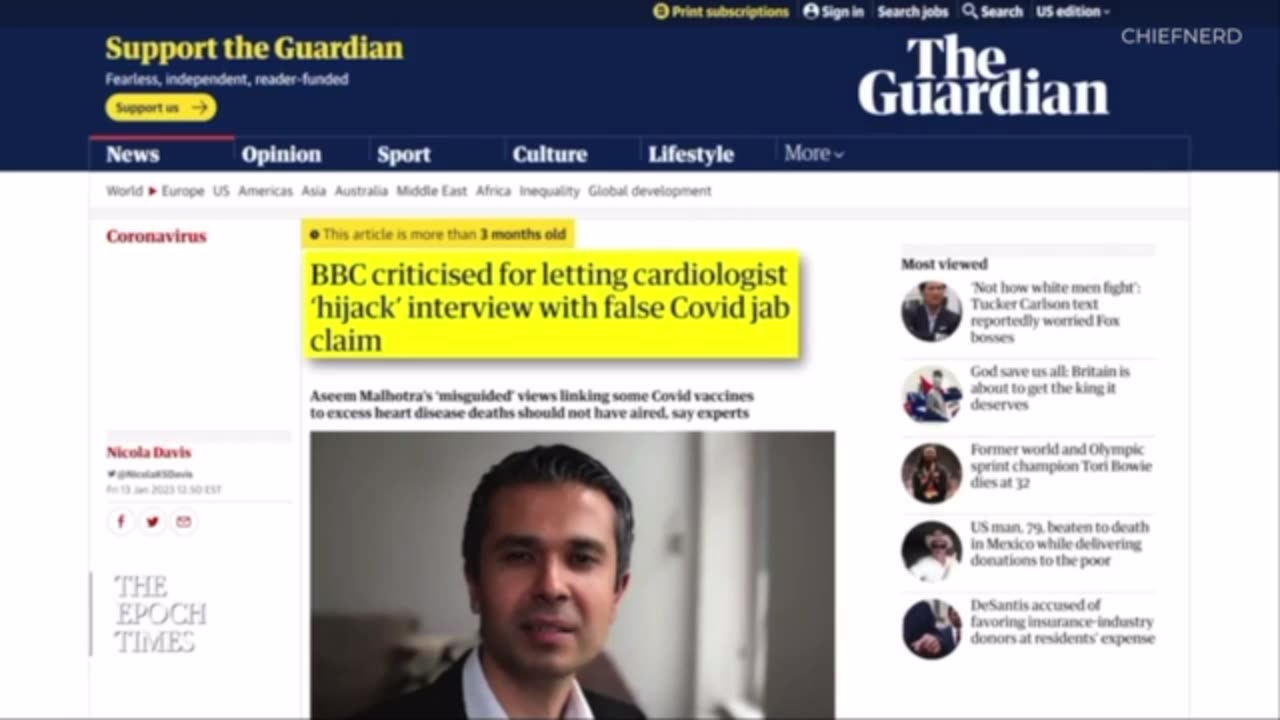Share article via email envelope icon

(x=183, y=521)
